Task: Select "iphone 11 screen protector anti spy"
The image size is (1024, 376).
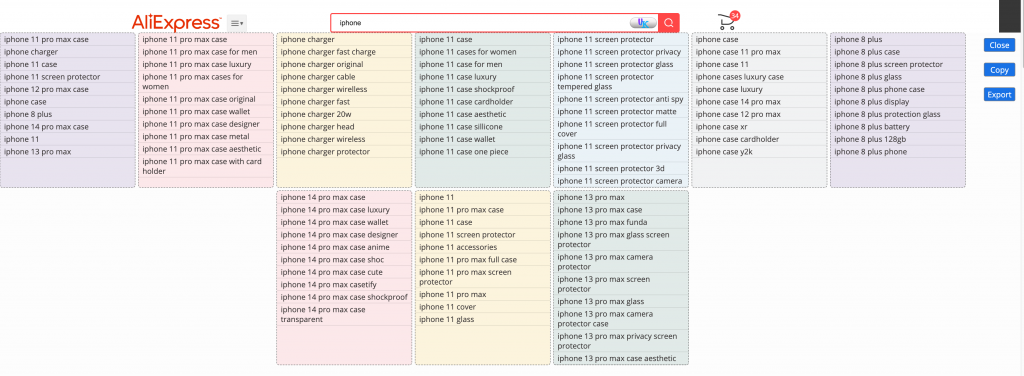Action: click(x=621, y=99)
